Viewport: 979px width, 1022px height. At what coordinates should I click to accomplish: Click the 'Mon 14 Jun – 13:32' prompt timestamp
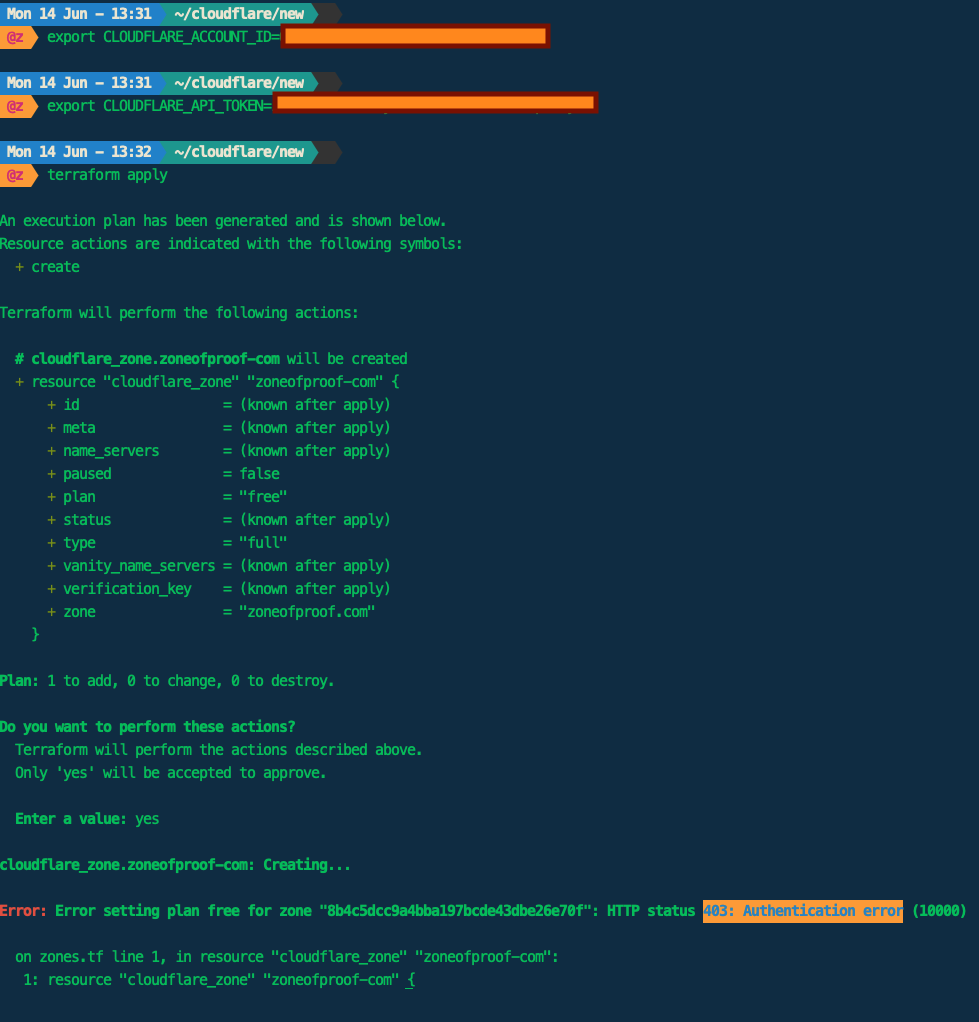point(79,152)
